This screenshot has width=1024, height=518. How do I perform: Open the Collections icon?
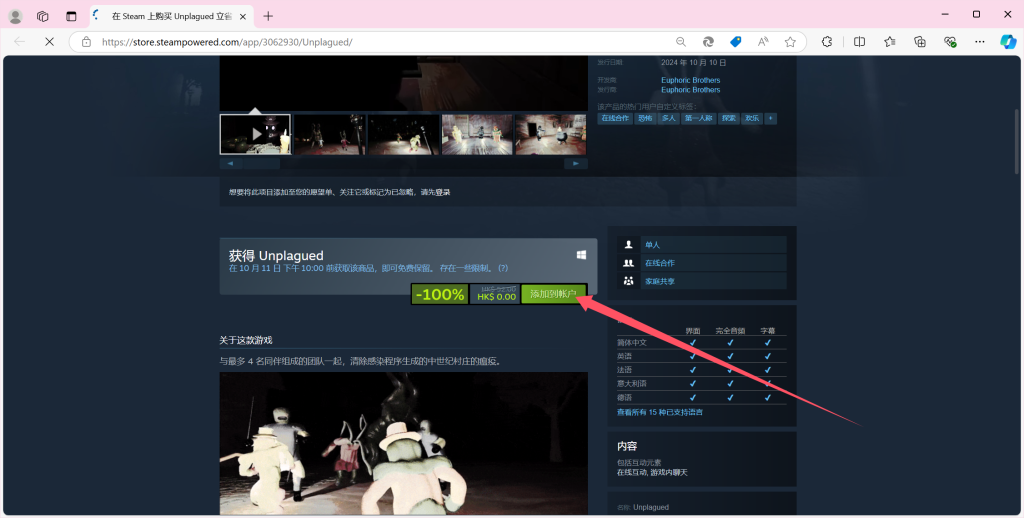(x=920, y=42)
